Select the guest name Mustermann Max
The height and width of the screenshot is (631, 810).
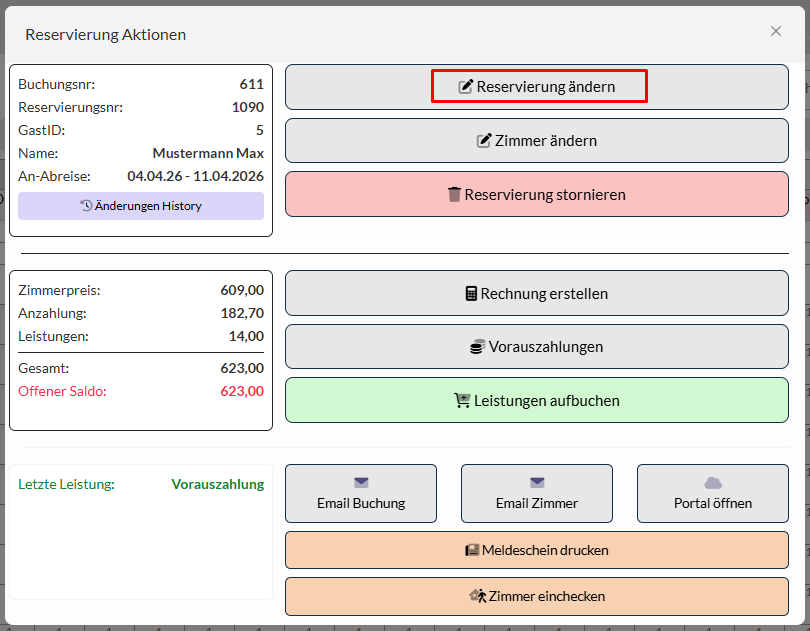208,153
